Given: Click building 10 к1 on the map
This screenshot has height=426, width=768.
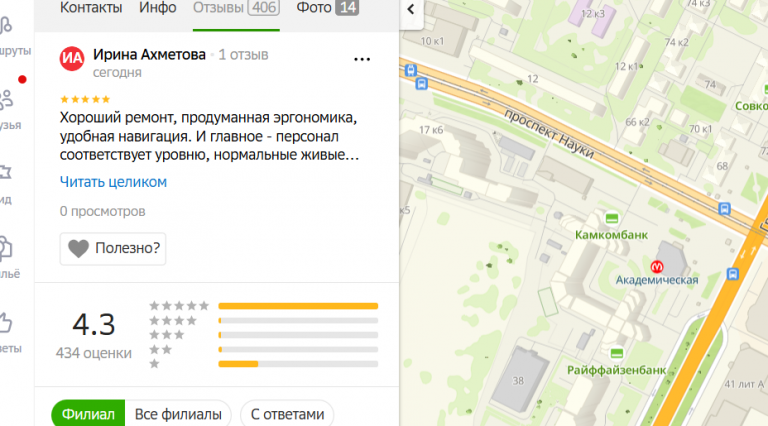Looking at the screenshot, I should coord(432,41).
